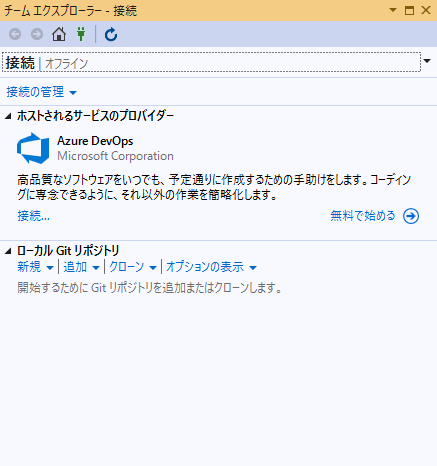
Task: Click the Azure DevOps logo
Action: [33, 148]
